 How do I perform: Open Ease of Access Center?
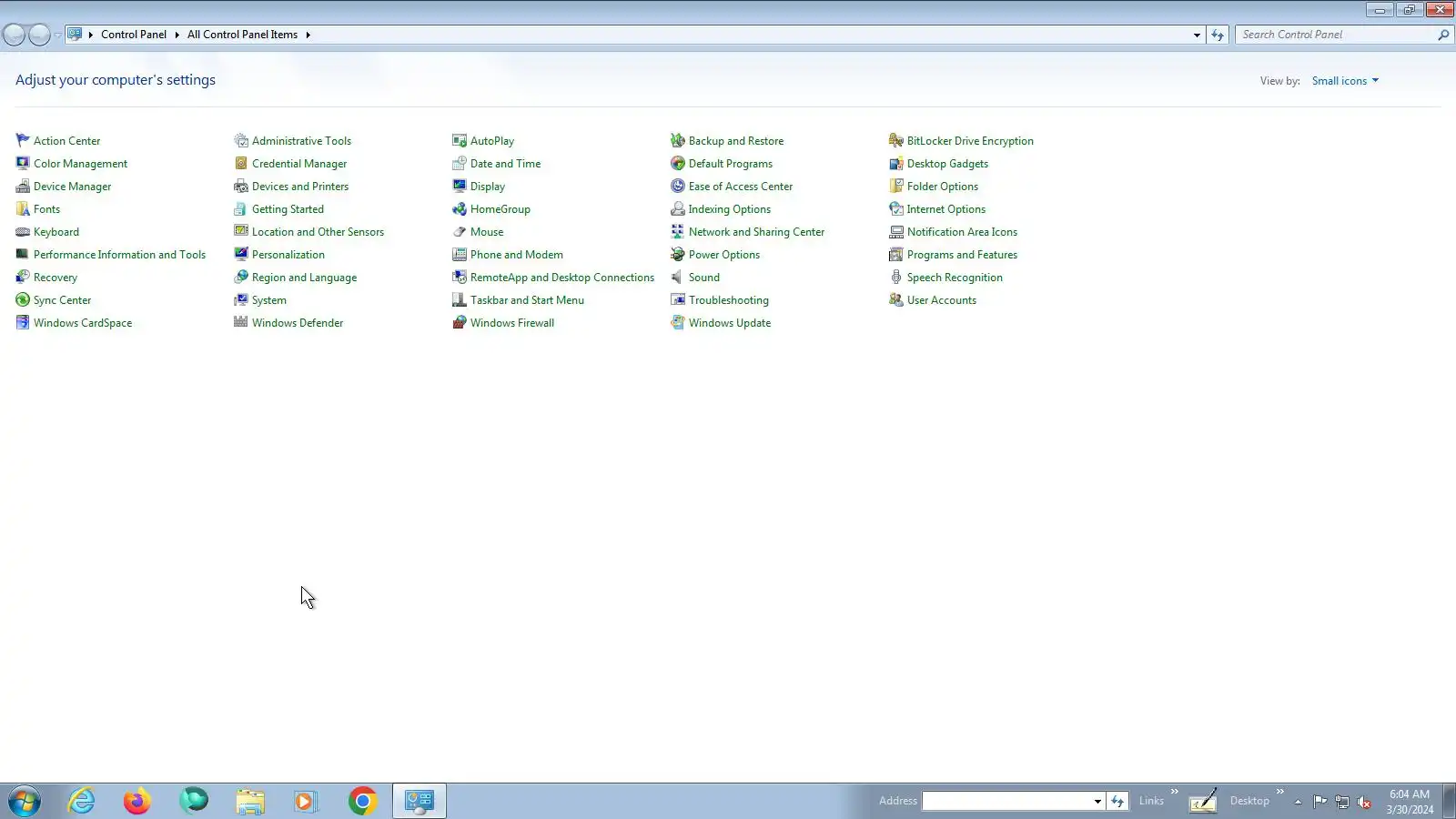click(741, 187)
